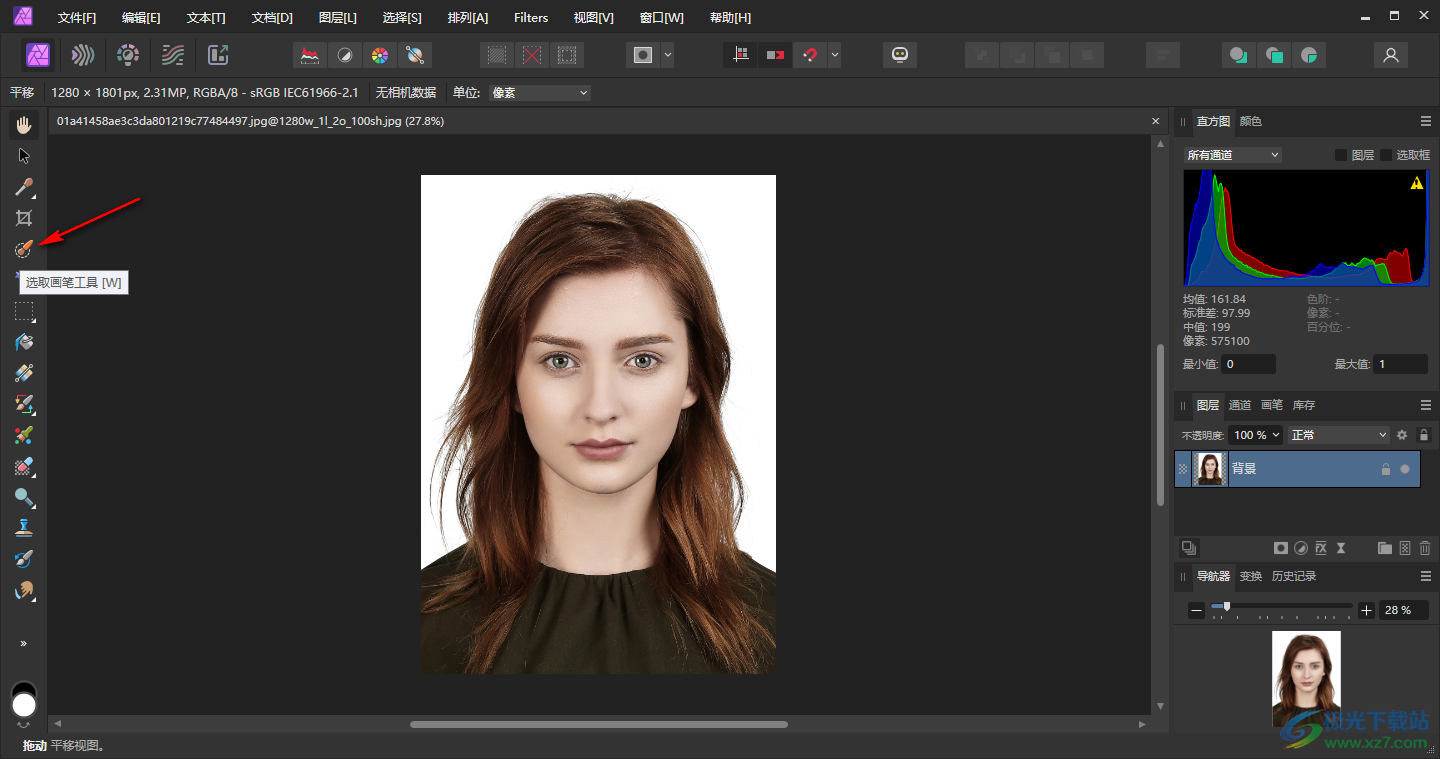Click the navigator zoom slider handle

tap(1227, 606)
